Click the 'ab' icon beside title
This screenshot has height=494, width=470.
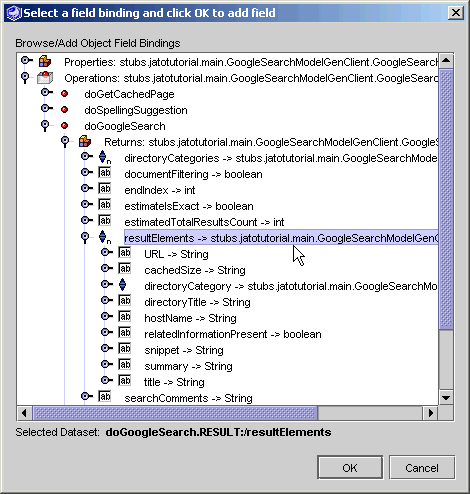tap(125, 381)
